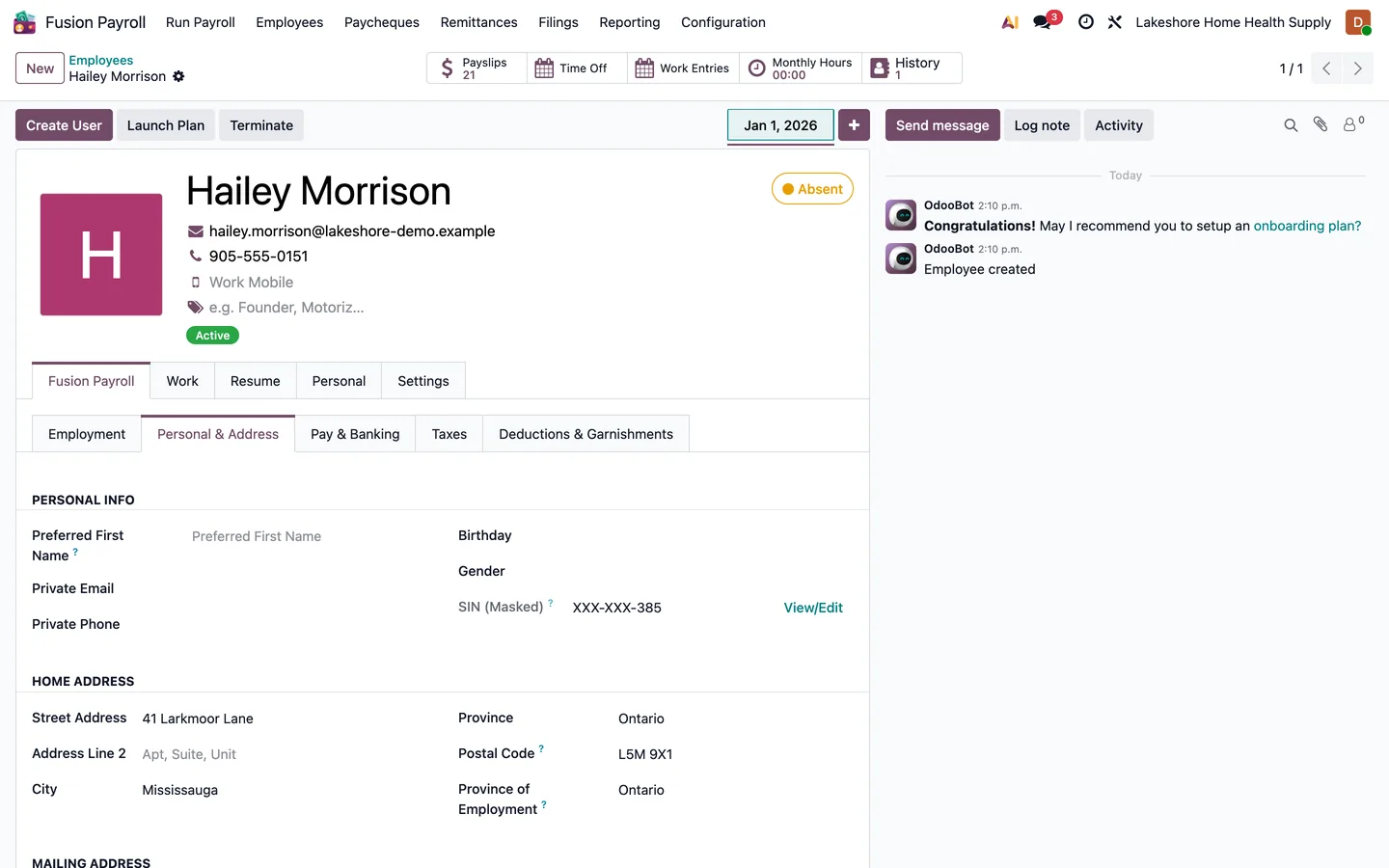
Task: Click Send message in chatter
Action: point(942,125)
